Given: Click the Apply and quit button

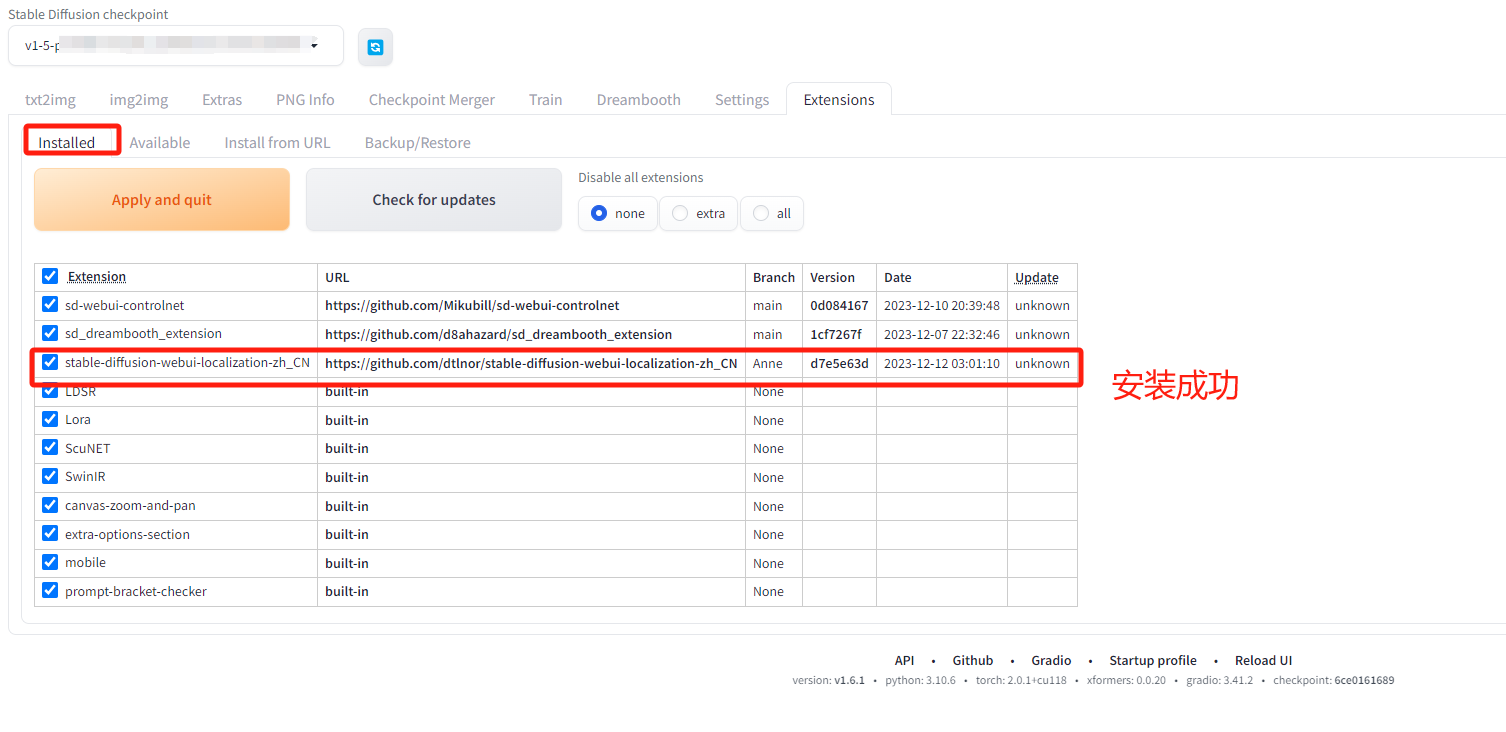Looking at the screenshot, I should pos(162,200).
